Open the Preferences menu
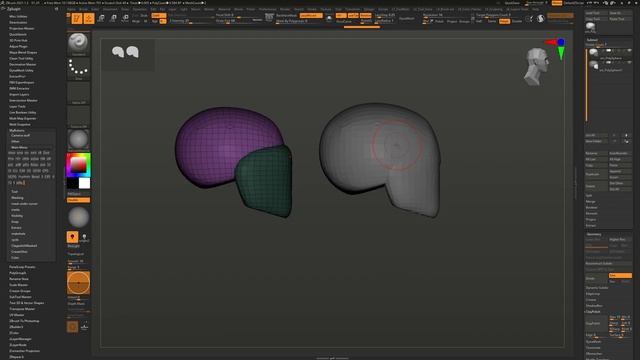 tap(267, 9)
